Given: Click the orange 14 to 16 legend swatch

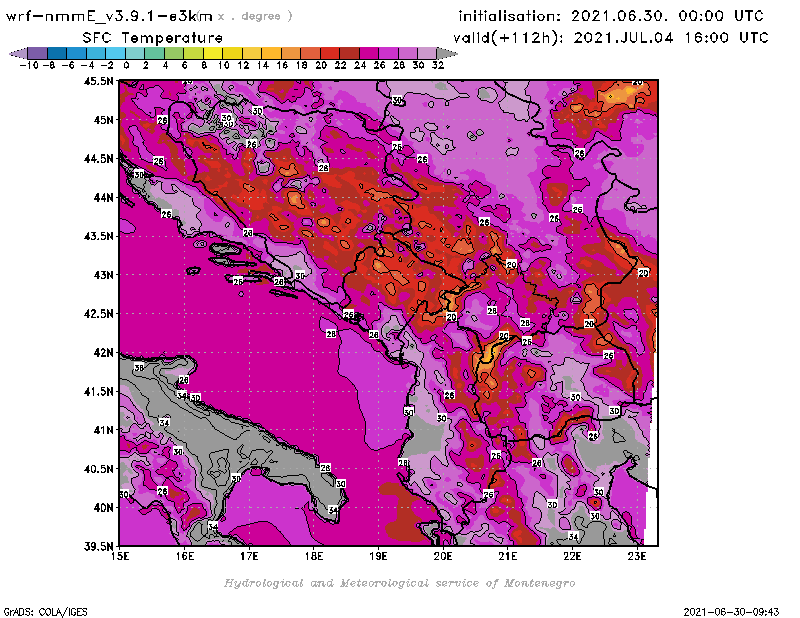Looking at the screenshot, I should tap(271, 53).
